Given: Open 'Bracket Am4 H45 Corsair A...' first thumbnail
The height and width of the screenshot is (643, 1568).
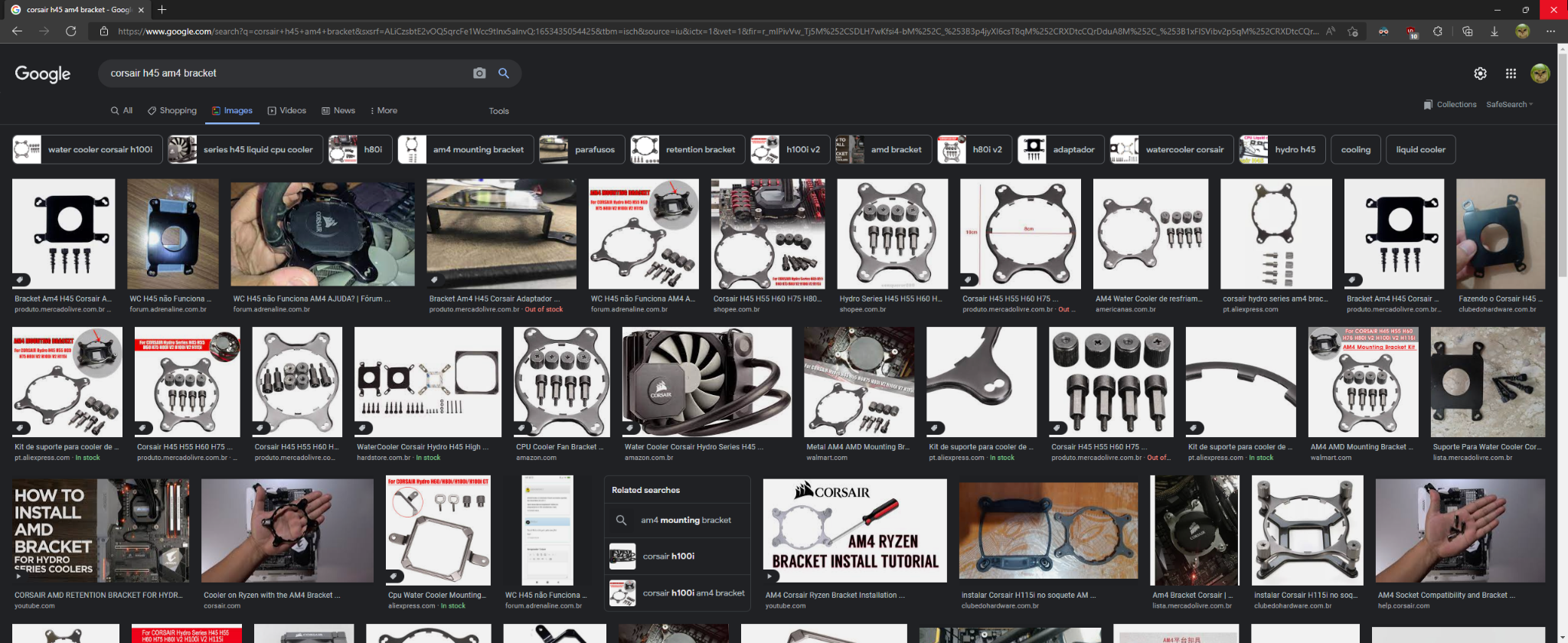Looking at the screenshot, I should (64, 234).
